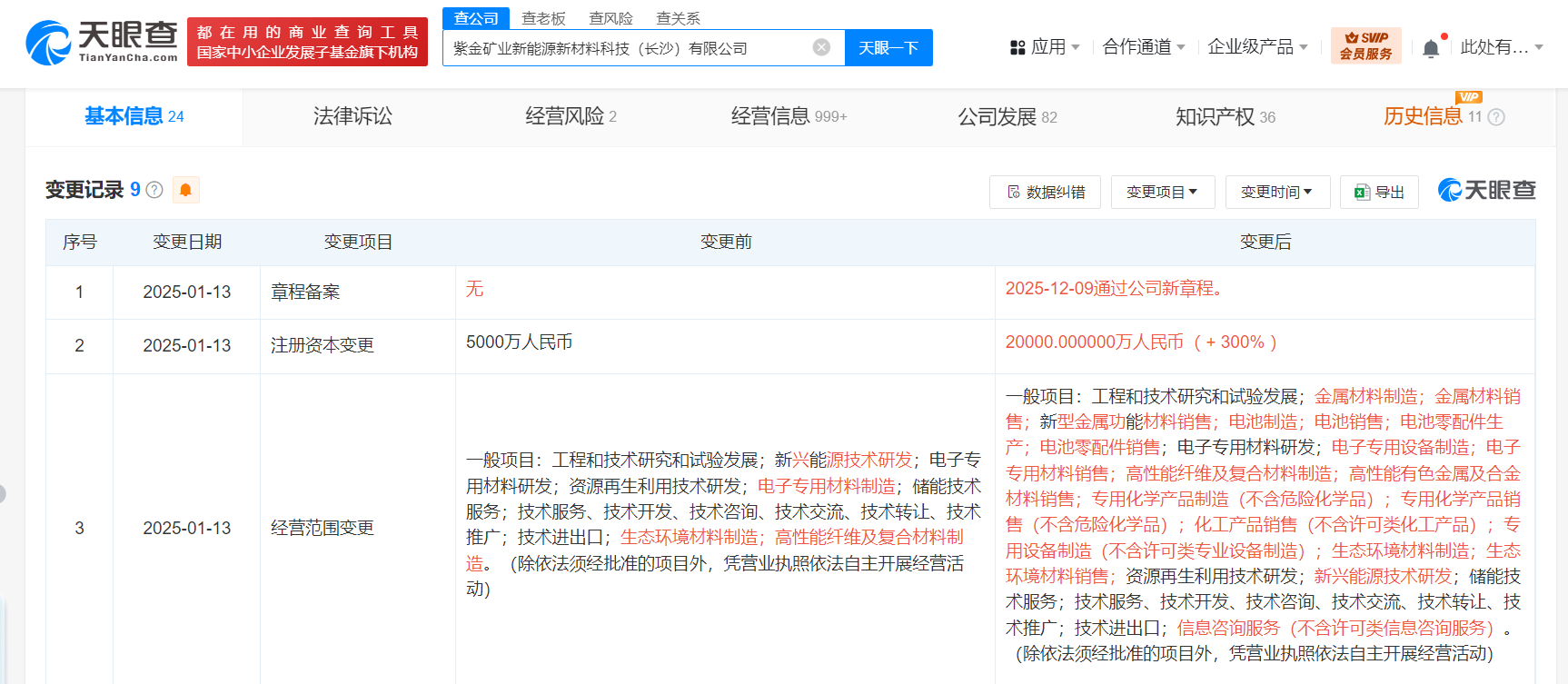1568x684 pixels.
Task: Expand the 企业级产品 dropdown
Action: point(1258,47)
